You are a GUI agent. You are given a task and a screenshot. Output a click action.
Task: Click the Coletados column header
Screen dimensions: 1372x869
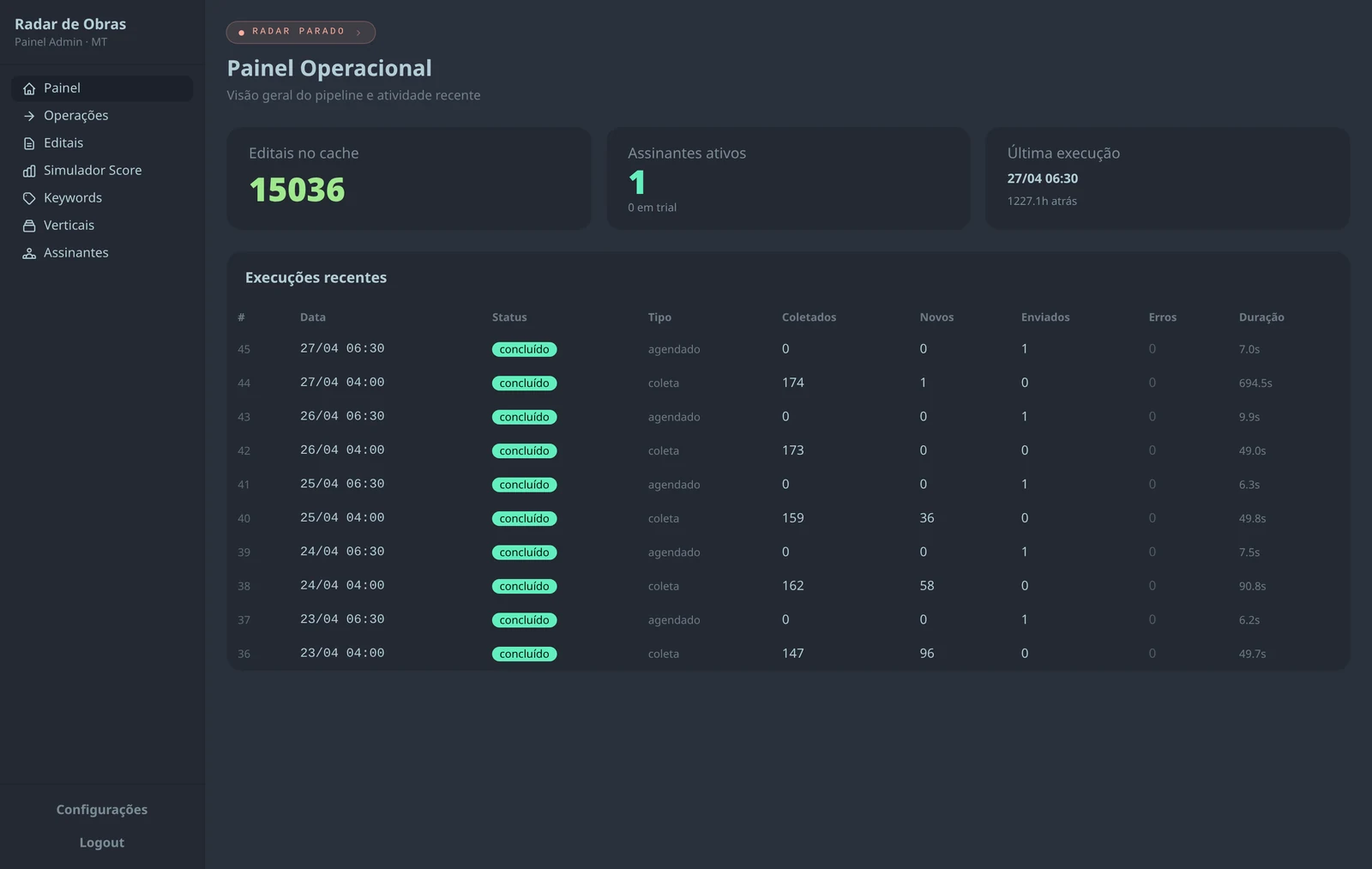[809, 317]
